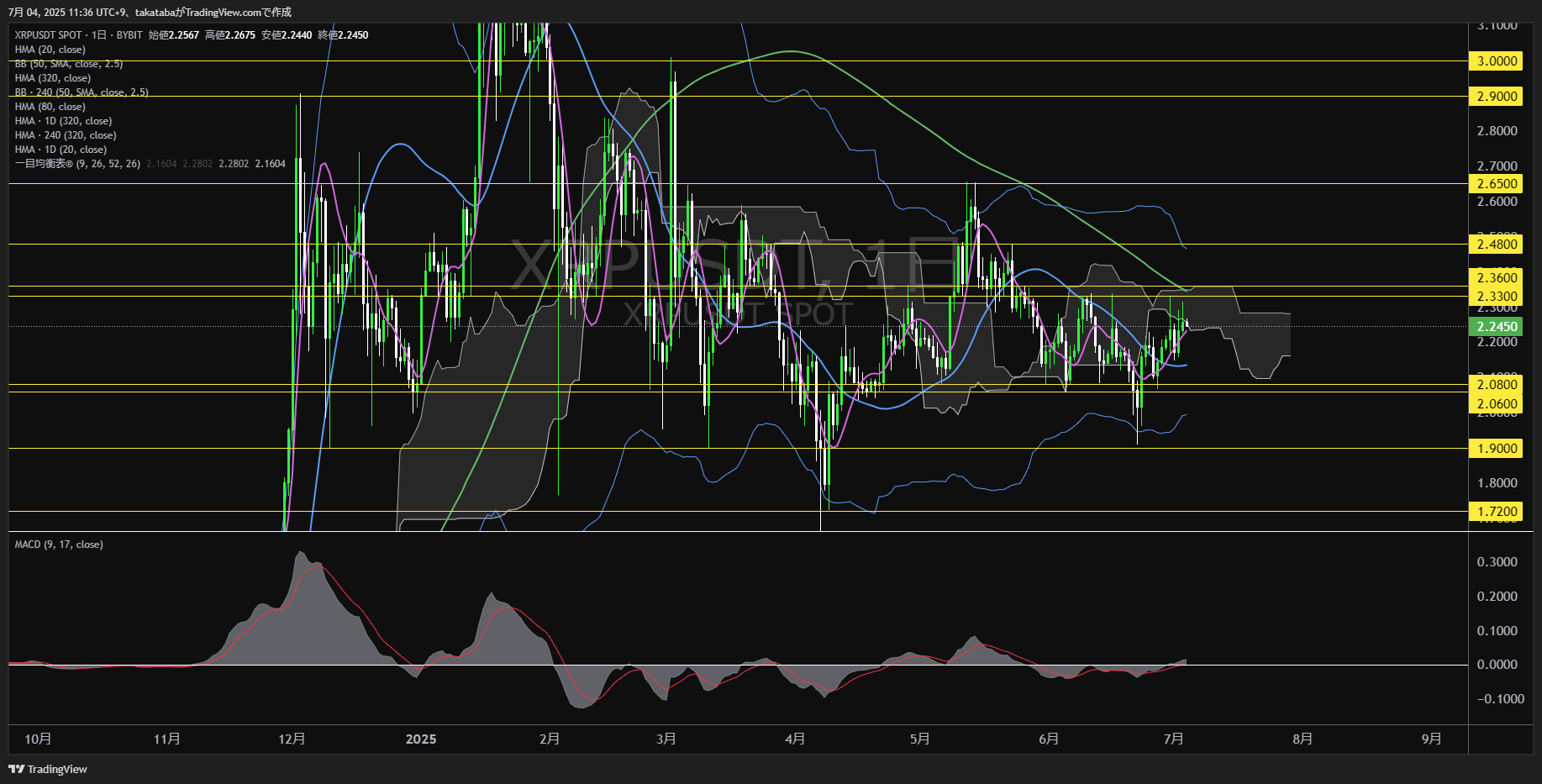Click the 安値 2.2440 low value
This screenshot has width=1542, height=784.
[x=287, y=35]
